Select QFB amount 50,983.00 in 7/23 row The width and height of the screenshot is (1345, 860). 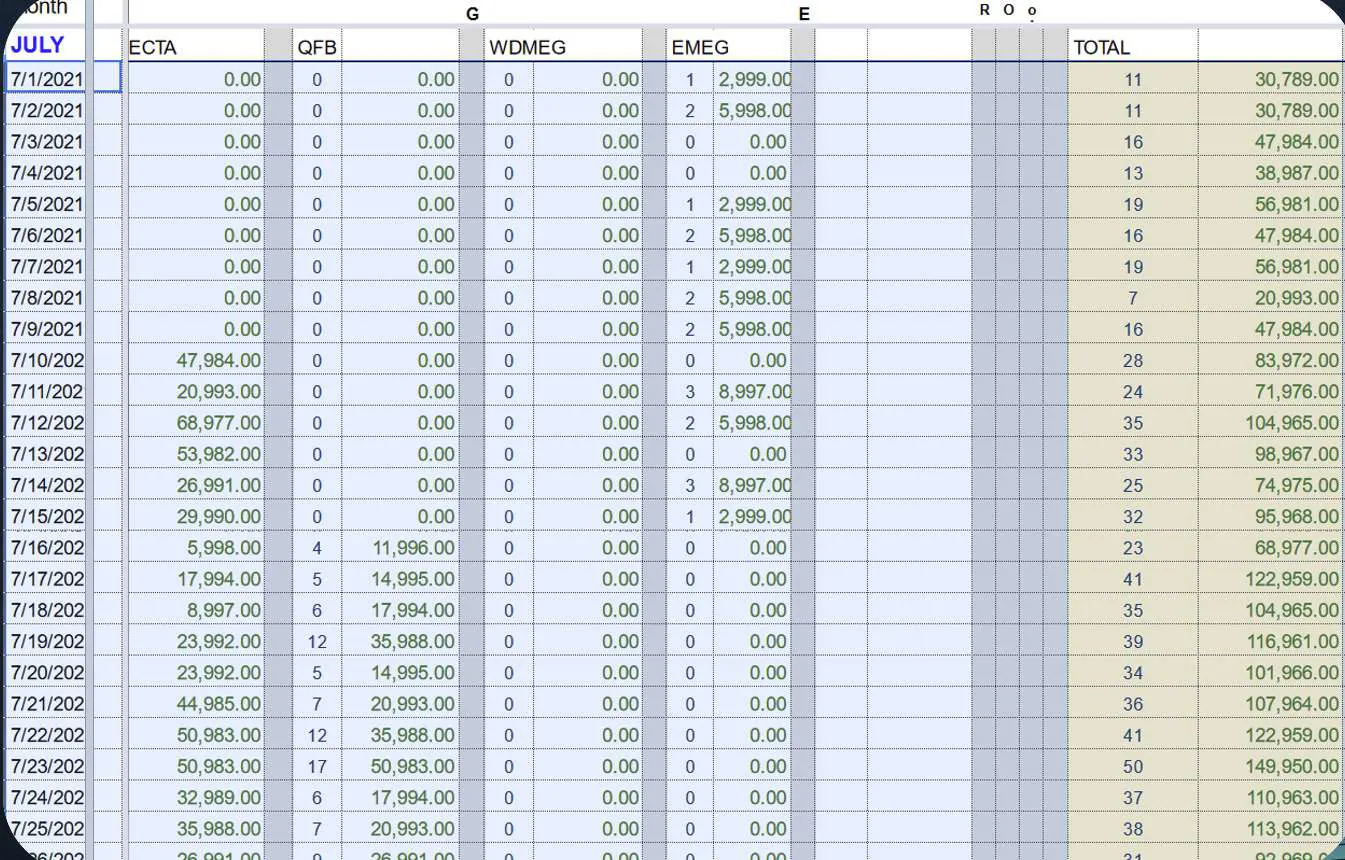400,767
